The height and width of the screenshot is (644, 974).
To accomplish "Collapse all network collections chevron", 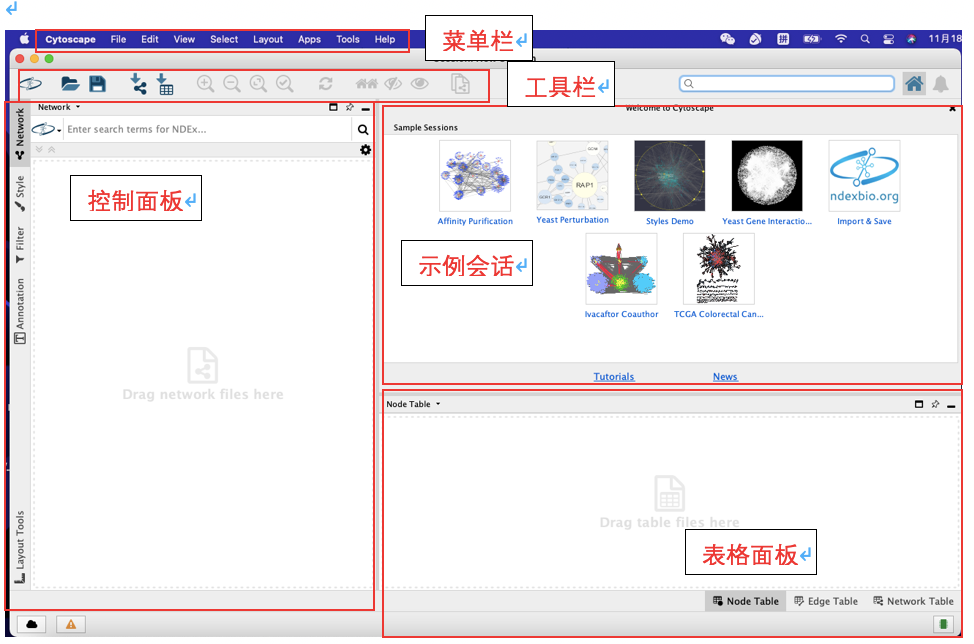I will [x=52, y=150].
